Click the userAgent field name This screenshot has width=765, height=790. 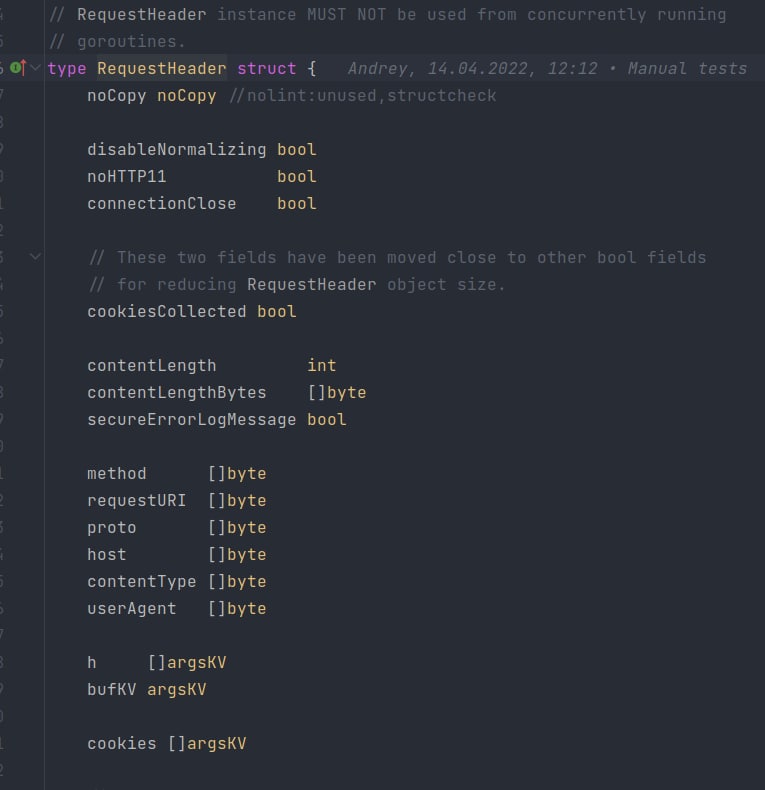(132, 609)
